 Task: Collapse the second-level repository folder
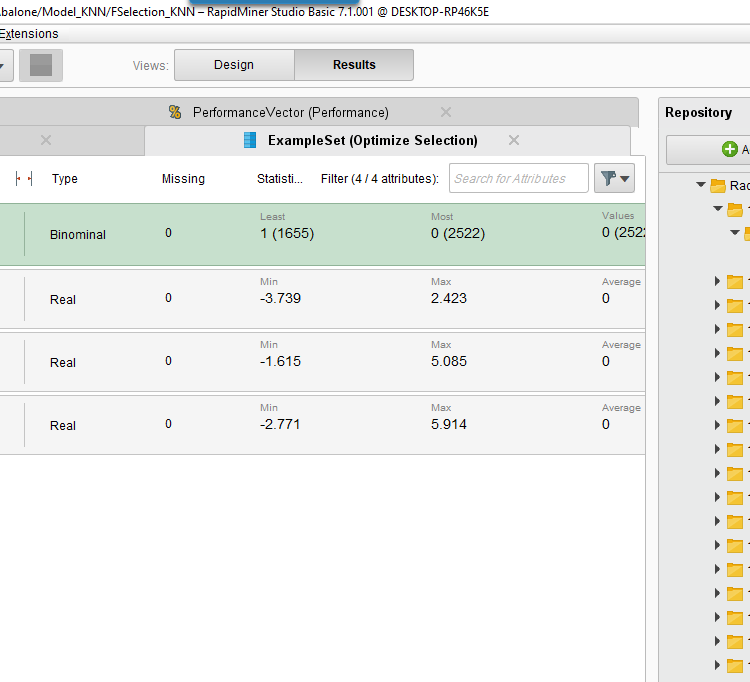[x=718, y=209]
